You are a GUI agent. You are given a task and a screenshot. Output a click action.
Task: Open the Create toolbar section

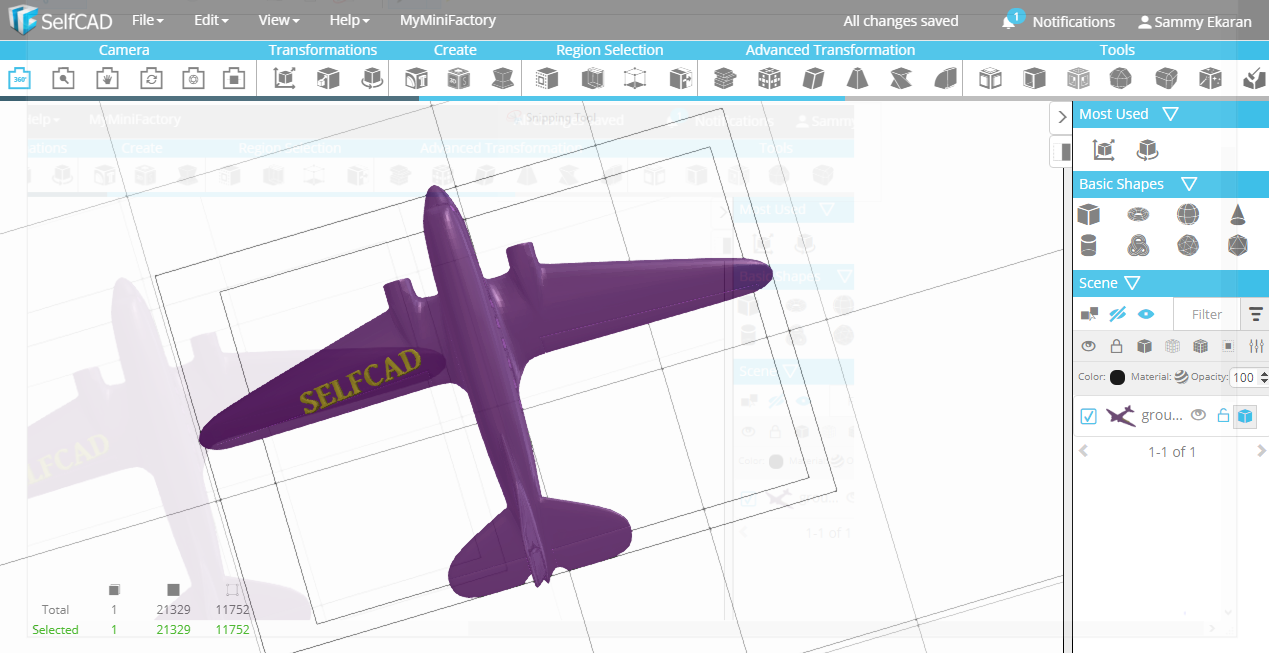tap(455, 50)
